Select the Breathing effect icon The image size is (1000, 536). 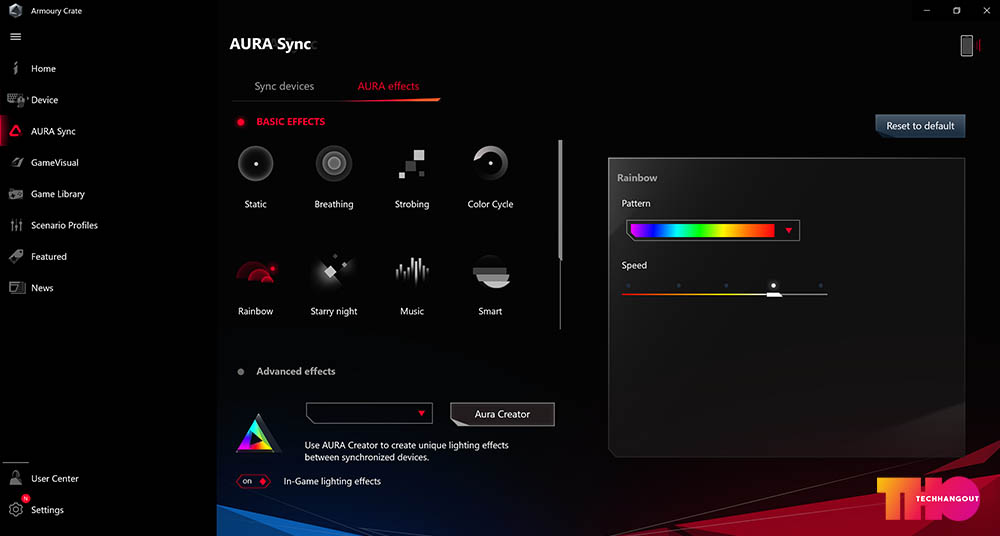(334, 163)
